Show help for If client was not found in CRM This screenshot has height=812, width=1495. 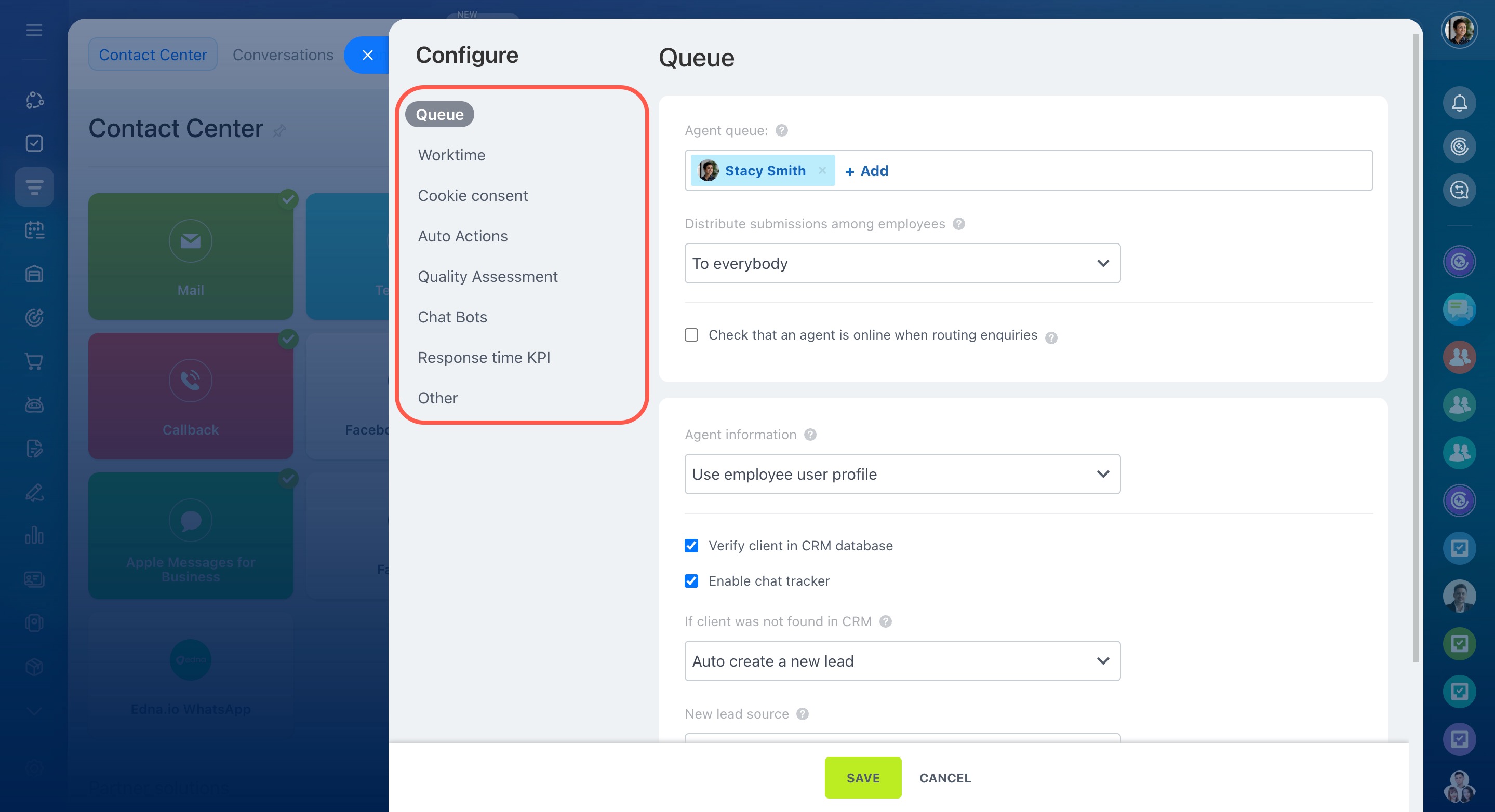[x=886, y=621]
